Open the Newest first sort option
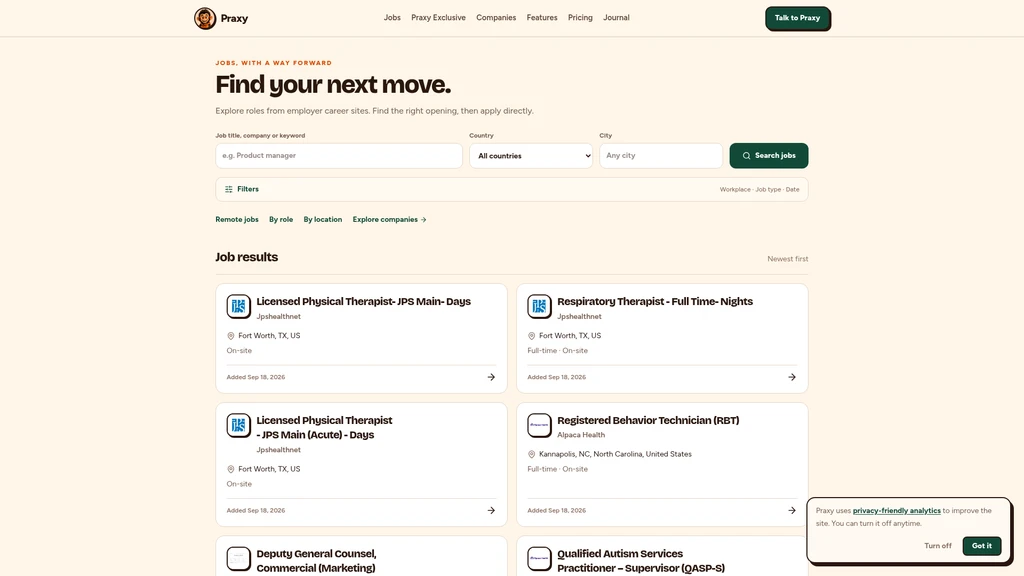Viewport: 1024px width, 576px height. (788, 259)
